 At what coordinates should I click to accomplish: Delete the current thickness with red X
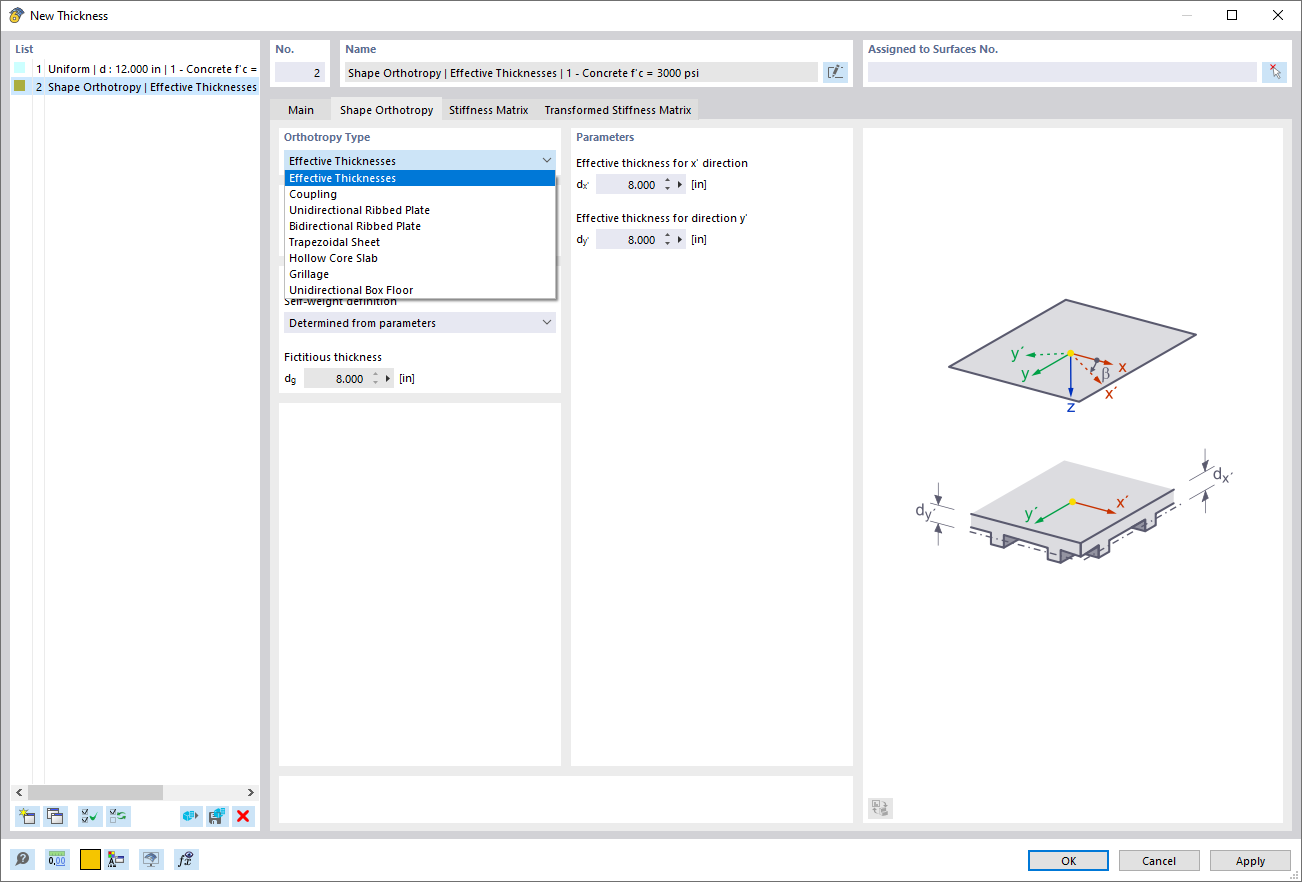click(x=243, y=816)
